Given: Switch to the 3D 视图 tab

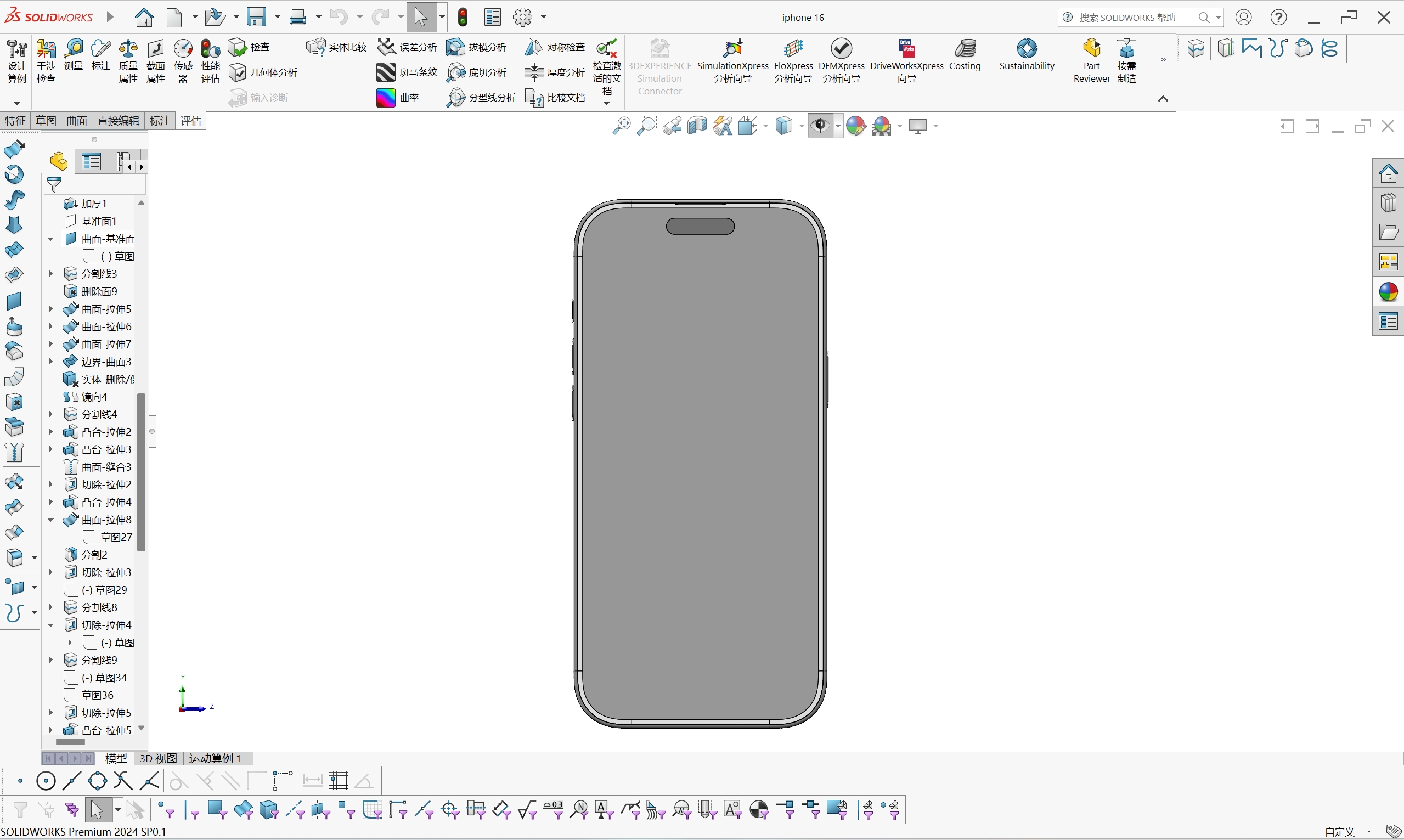Looking at the screenshot, I should [x=157, y=758].
